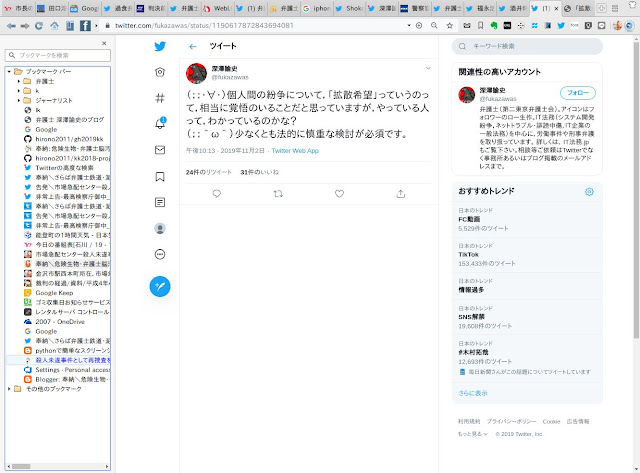Open the プライバシーポリシー footer link

(x=511, y=421)
